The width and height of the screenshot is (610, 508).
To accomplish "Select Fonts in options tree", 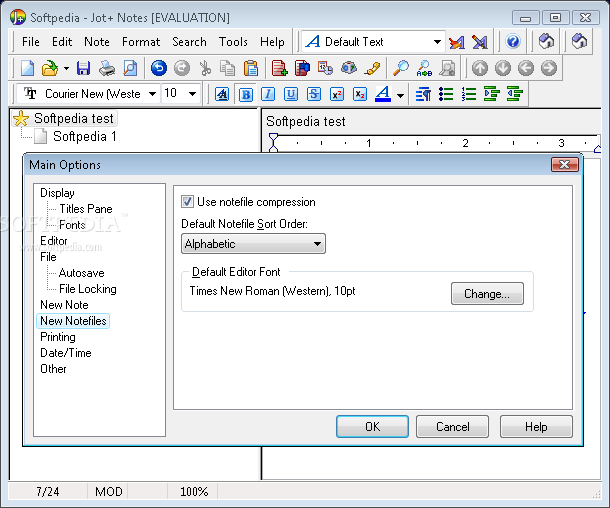I will pos(72,225).
